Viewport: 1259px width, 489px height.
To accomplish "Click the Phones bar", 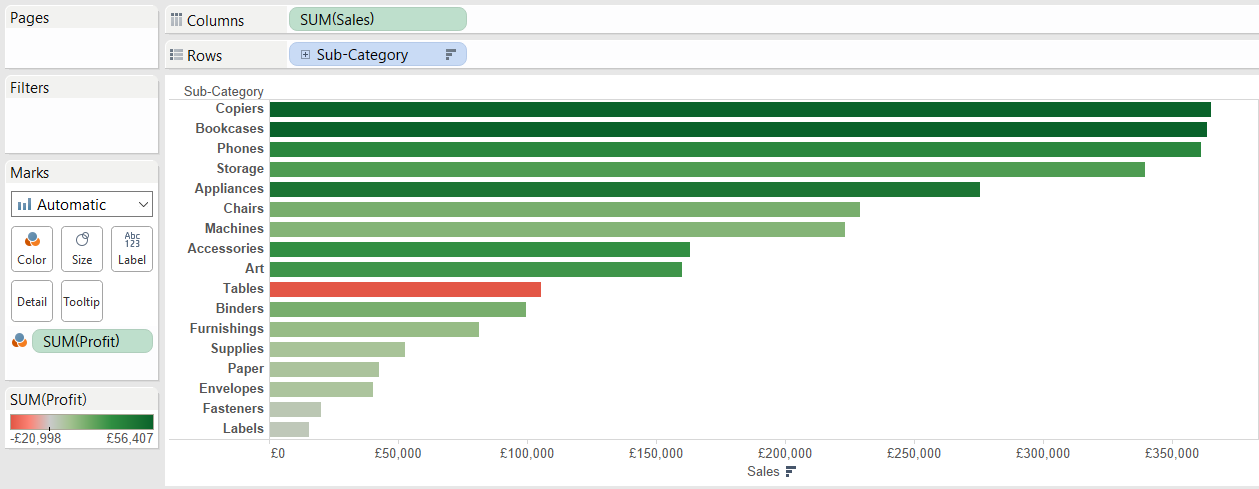I will point(735,149).
